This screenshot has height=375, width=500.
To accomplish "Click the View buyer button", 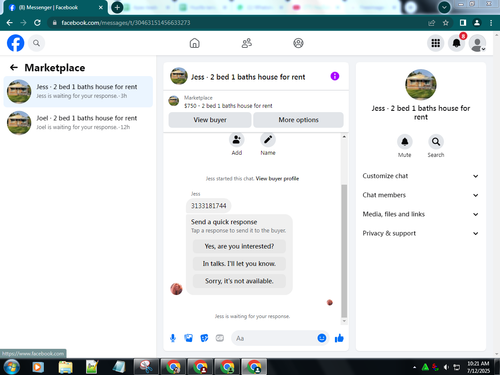I will click(210, 120).
